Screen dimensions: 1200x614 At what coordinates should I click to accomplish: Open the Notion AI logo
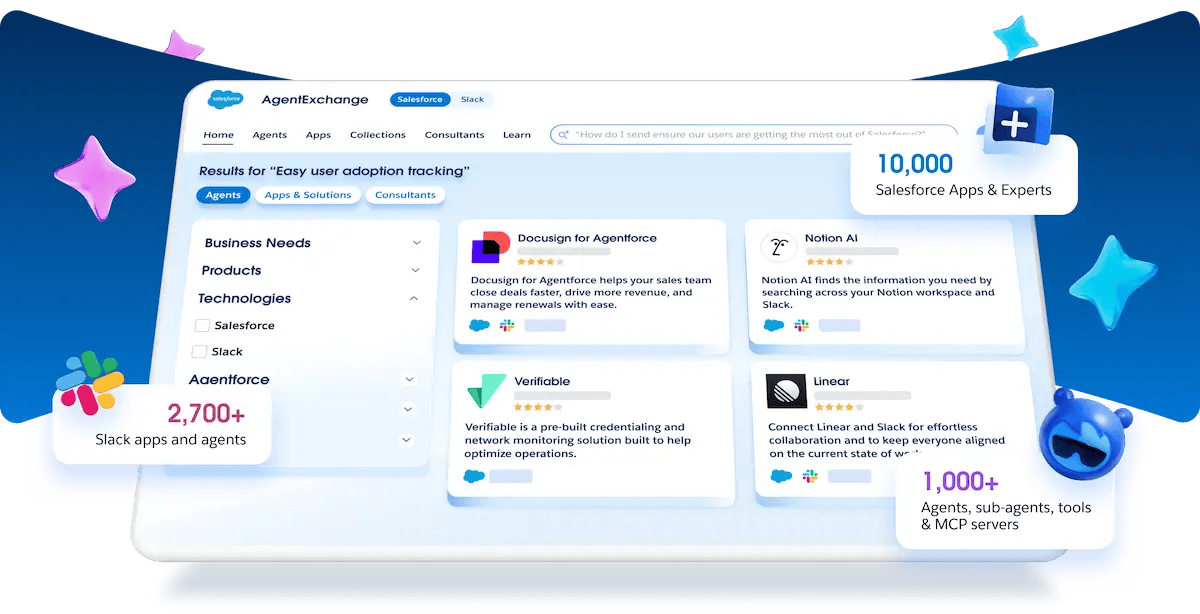pyautogui.click(x=778, y=247)
